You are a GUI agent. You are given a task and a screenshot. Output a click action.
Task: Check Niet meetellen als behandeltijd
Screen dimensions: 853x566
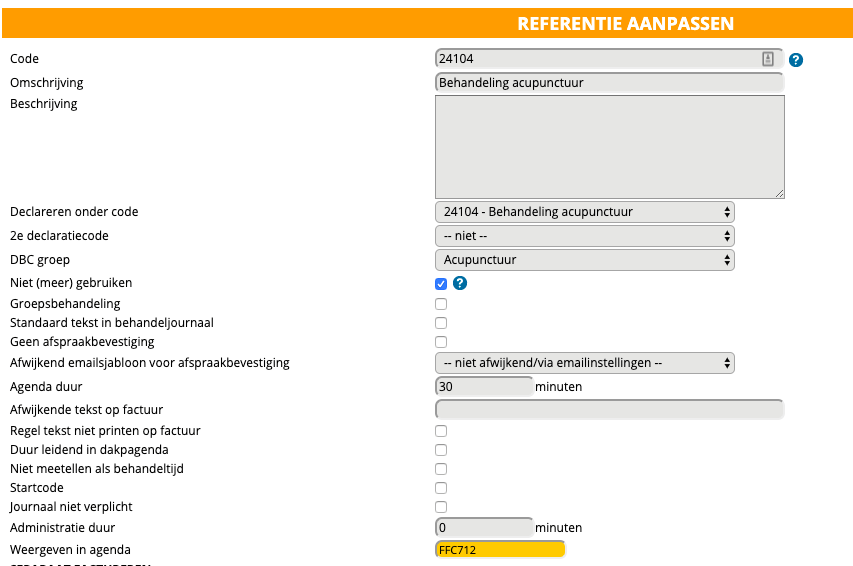tap(441, 469)
